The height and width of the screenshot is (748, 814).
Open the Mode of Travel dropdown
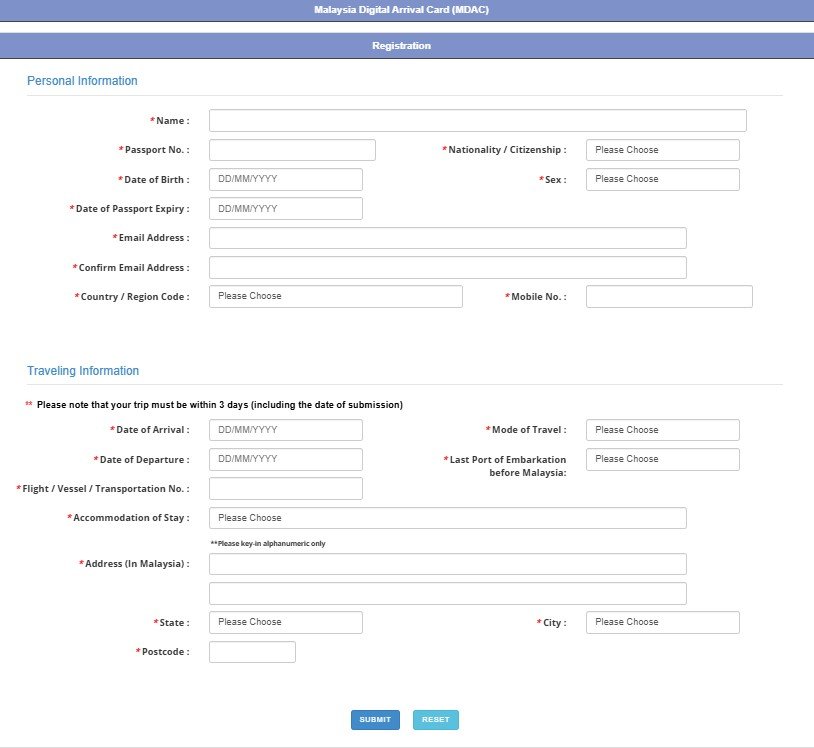[x=662, y=429]
